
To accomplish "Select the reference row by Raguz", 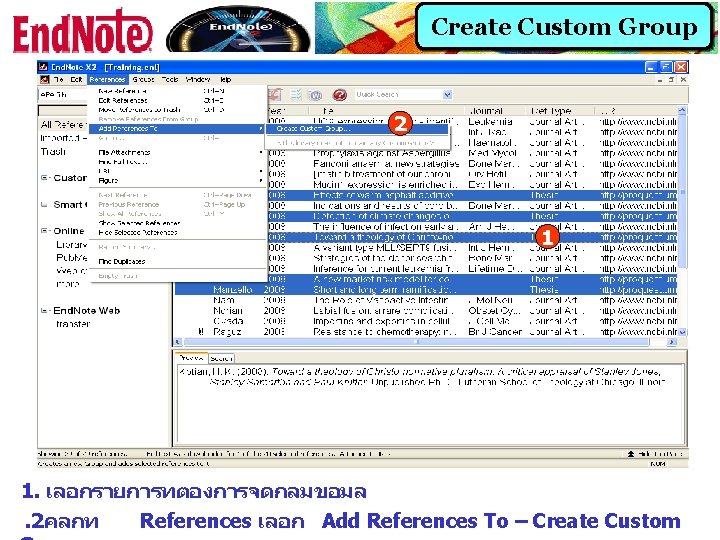I will pos(426,332).
